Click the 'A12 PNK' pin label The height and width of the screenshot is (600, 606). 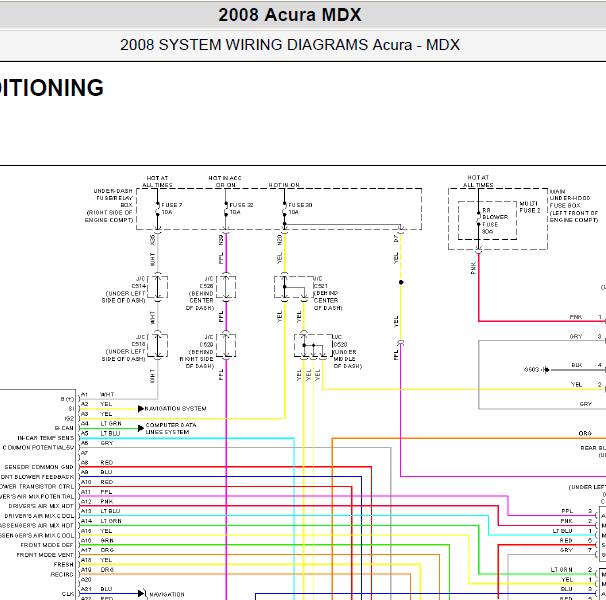pos(97,501)
